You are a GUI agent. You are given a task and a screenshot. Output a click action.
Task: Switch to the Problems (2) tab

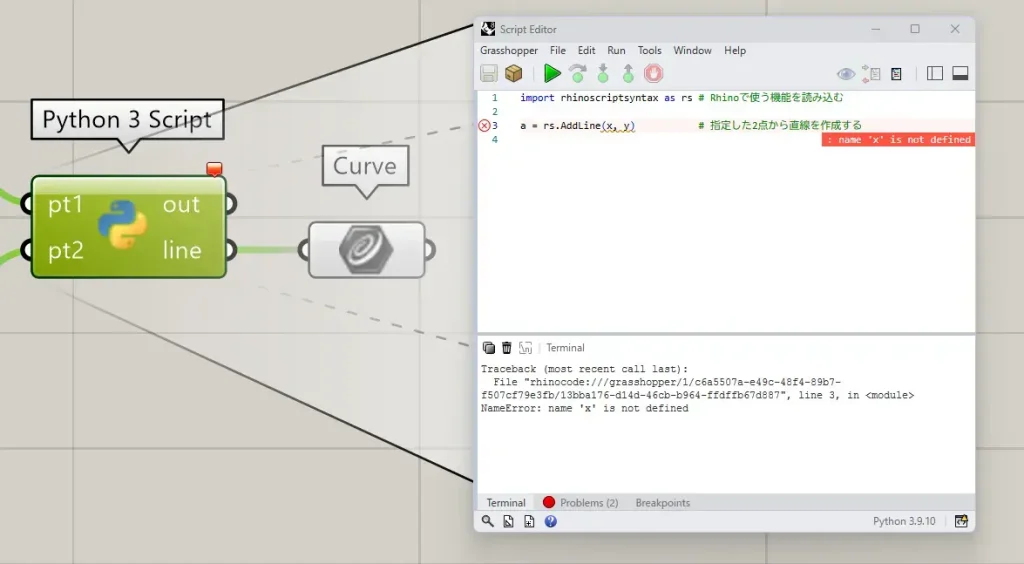coord(581,503)
